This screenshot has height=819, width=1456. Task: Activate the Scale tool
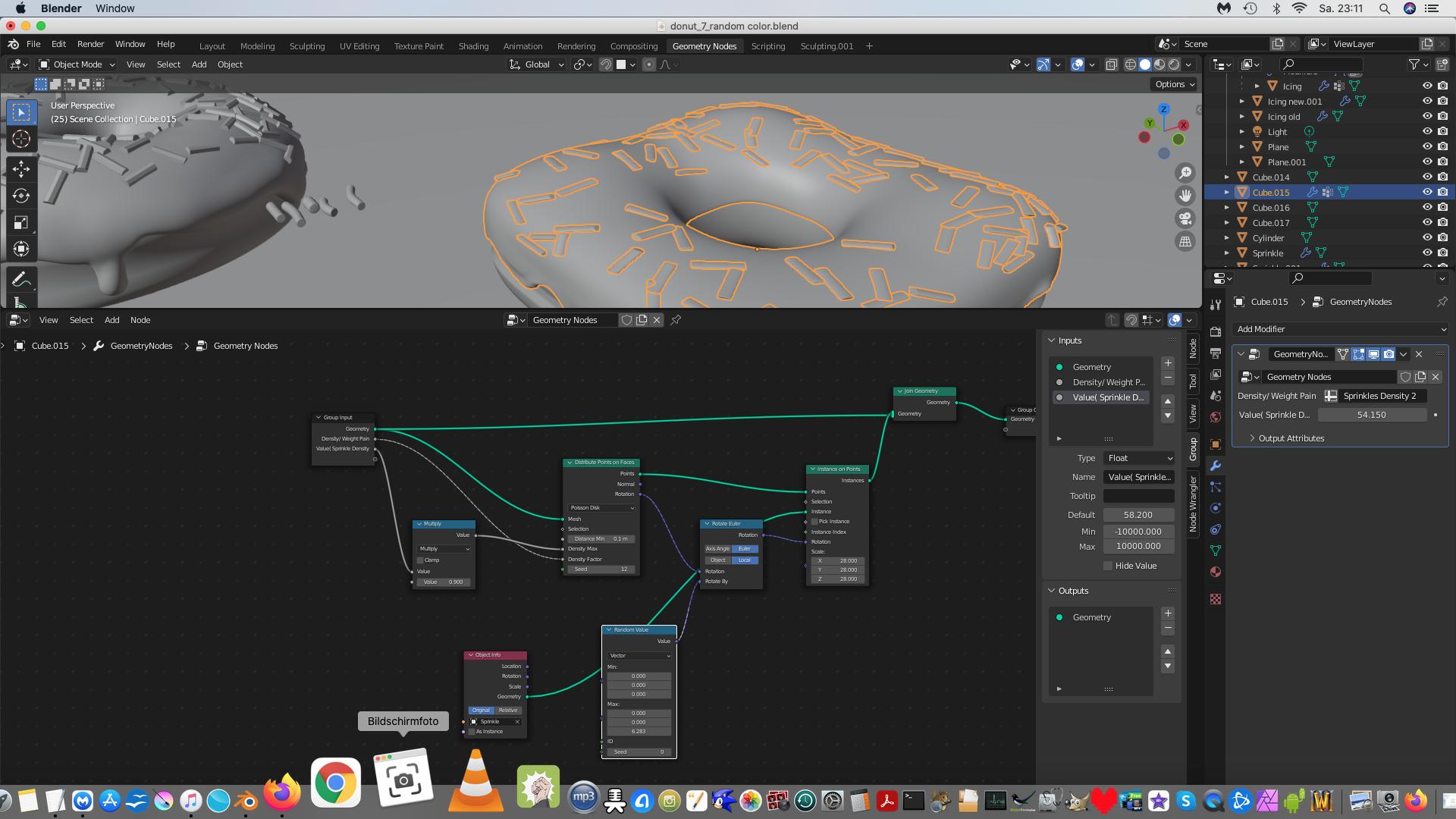pyautogui.click(x=21, y=222)
